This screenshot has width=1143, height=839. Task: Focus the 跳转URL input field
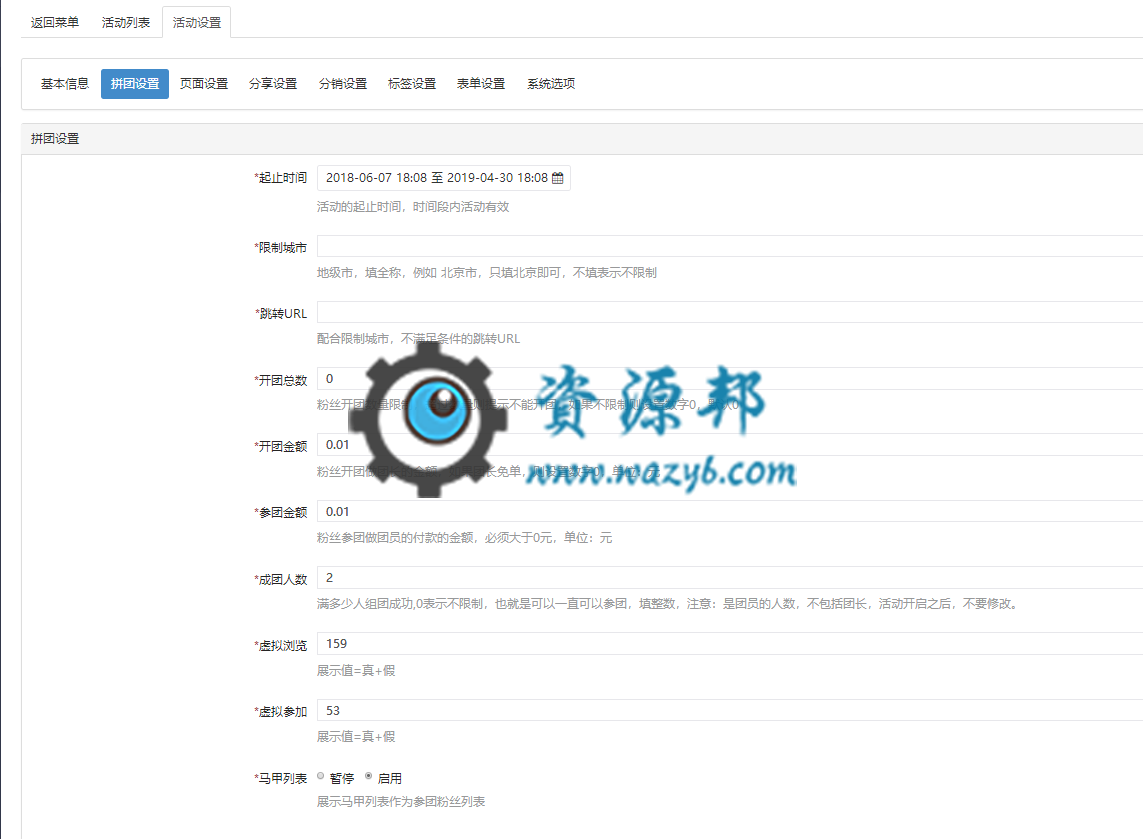point(730,312)
